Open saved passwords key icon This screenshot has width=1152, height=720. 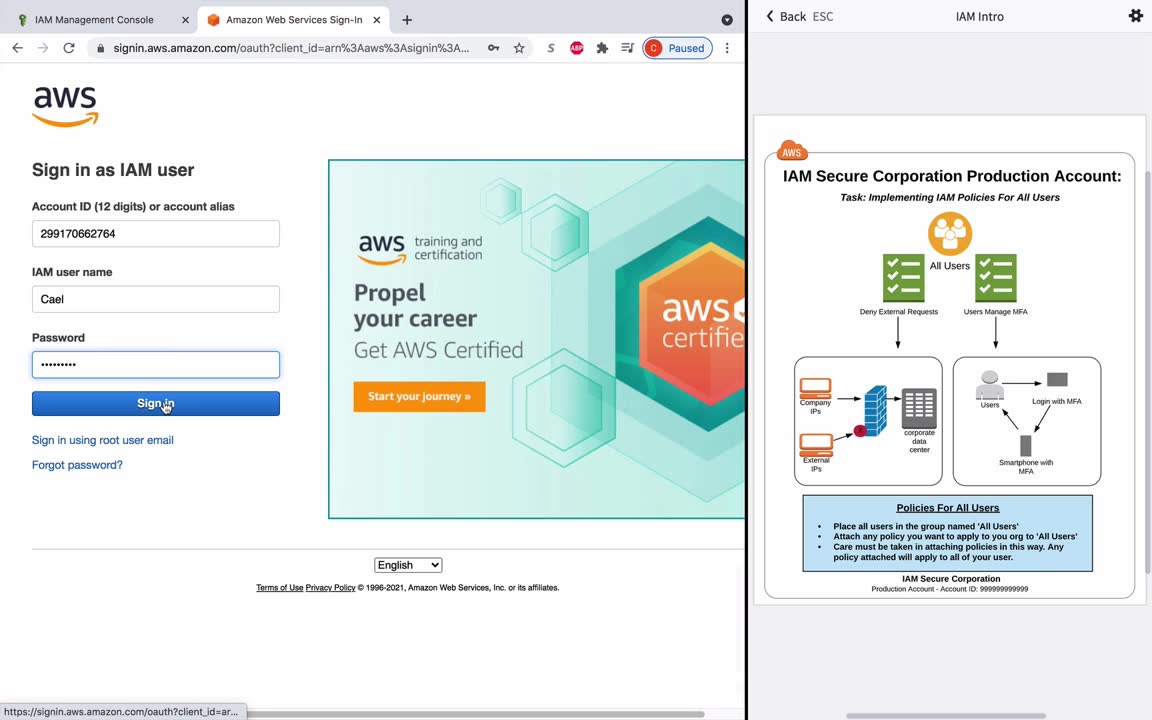click(494, 48)
